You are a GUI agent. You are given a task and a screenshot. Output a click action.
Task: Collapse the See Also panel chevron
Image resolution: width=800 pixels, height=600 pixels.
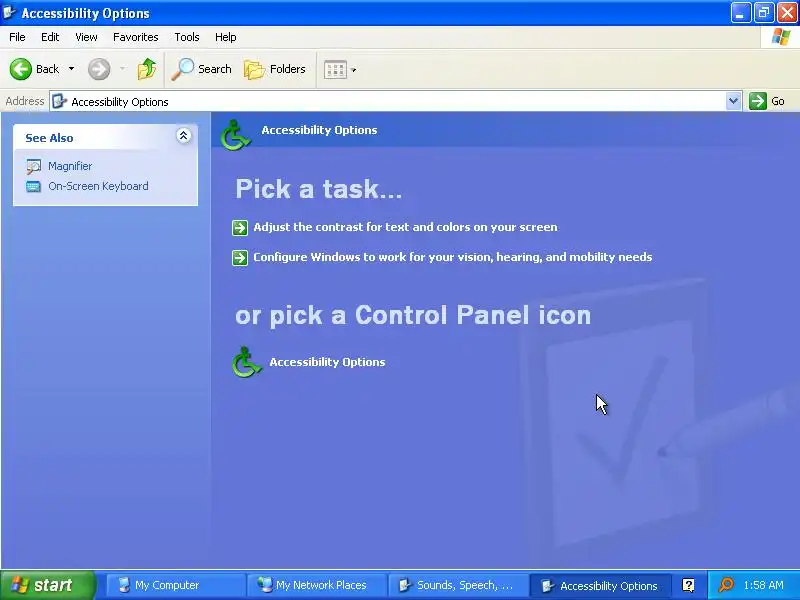click(184, 136)
